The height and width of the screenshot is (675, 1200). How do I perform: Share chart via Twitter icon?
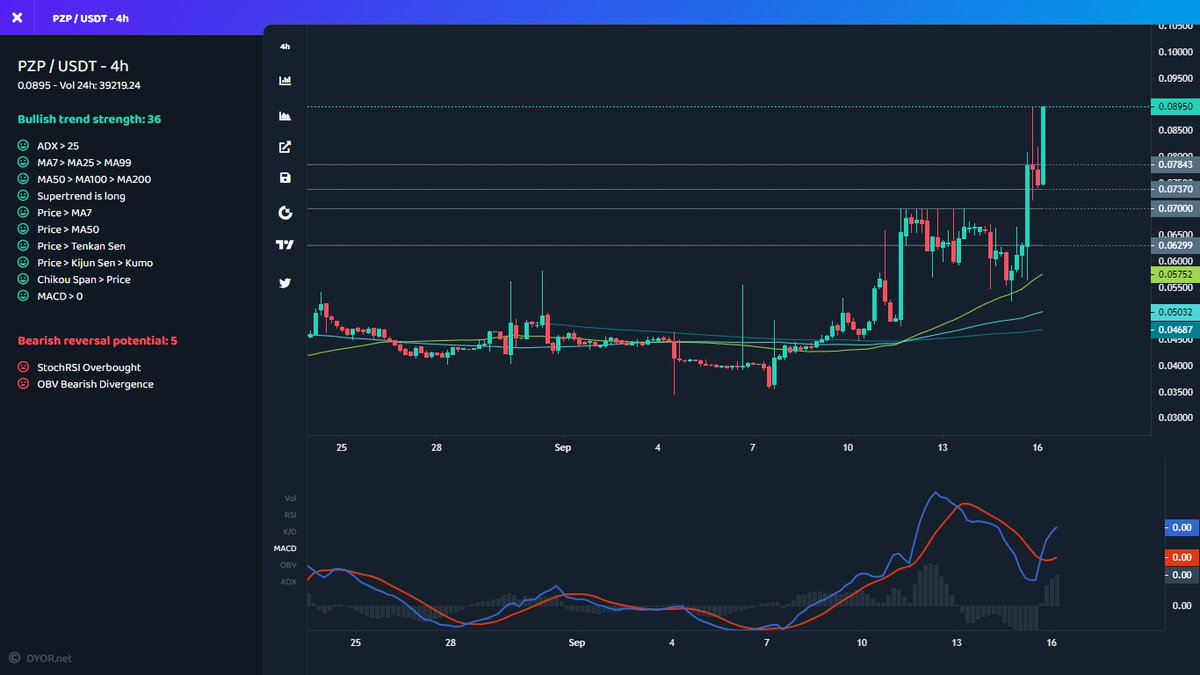click(285, 283)
